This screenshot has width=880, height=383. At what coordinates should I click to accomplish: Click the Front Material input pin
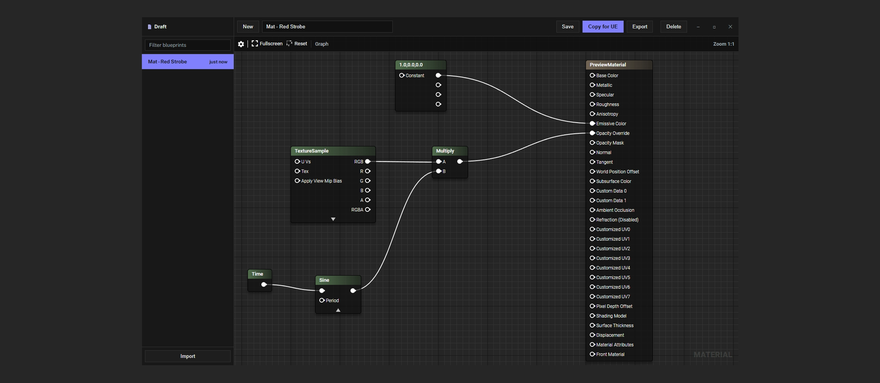pos(592,354)
